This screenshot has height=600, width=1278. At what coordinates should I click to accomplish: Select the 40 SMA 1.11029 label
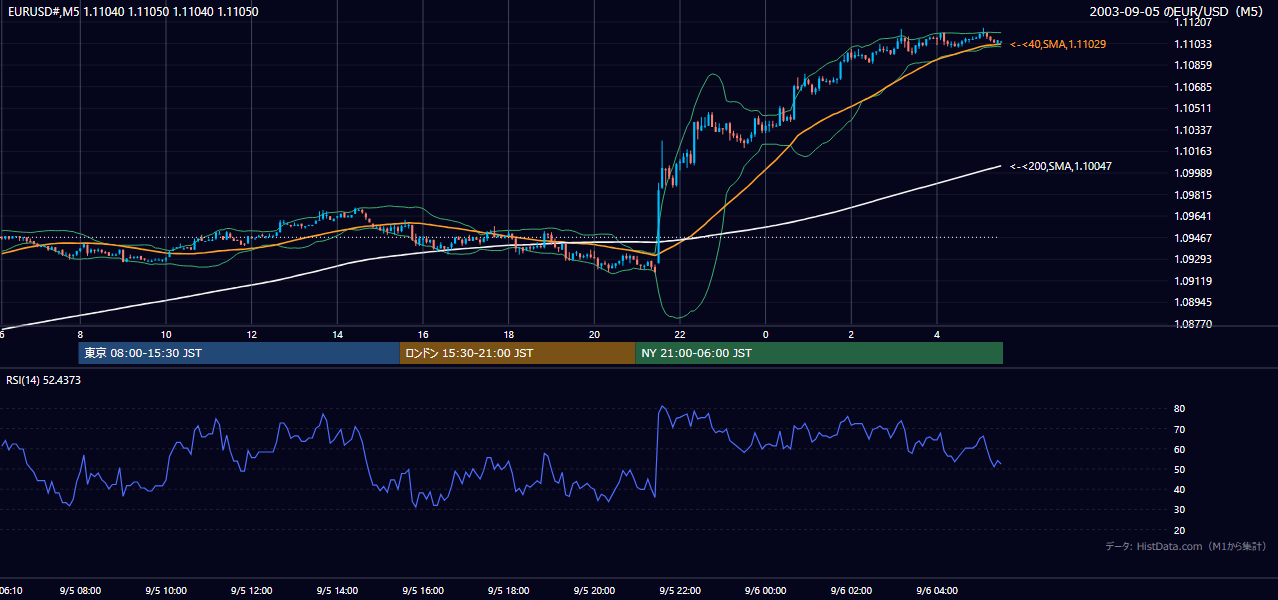(x=1057, y=44)
